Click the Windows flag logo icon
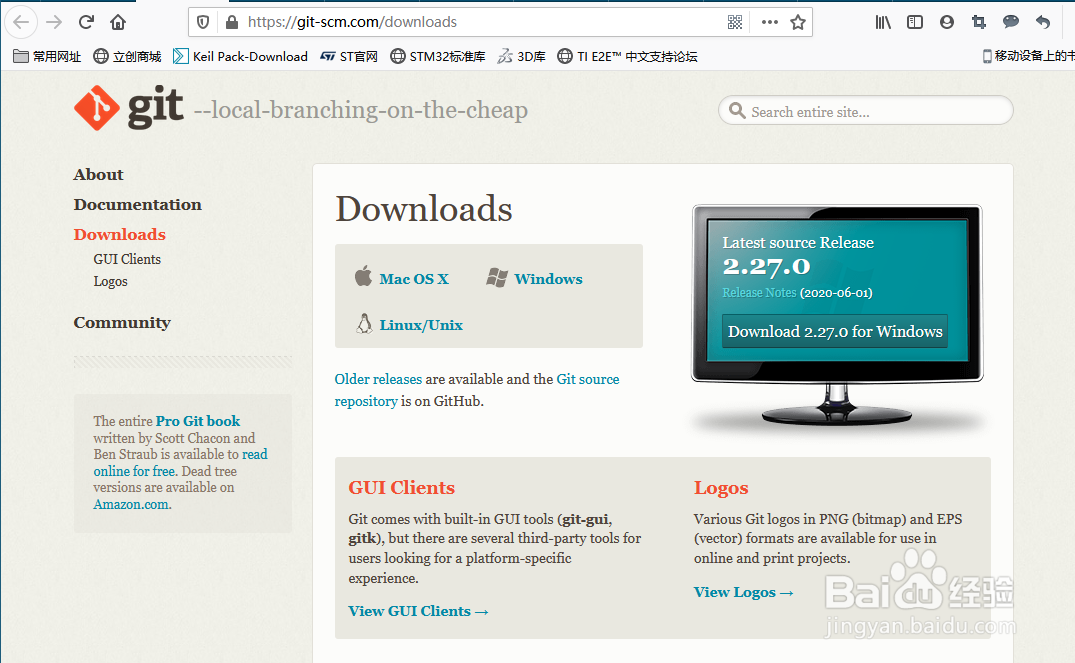Viewport: 1075px width, 663px height. pyautogui.click(x=497, y=278)
